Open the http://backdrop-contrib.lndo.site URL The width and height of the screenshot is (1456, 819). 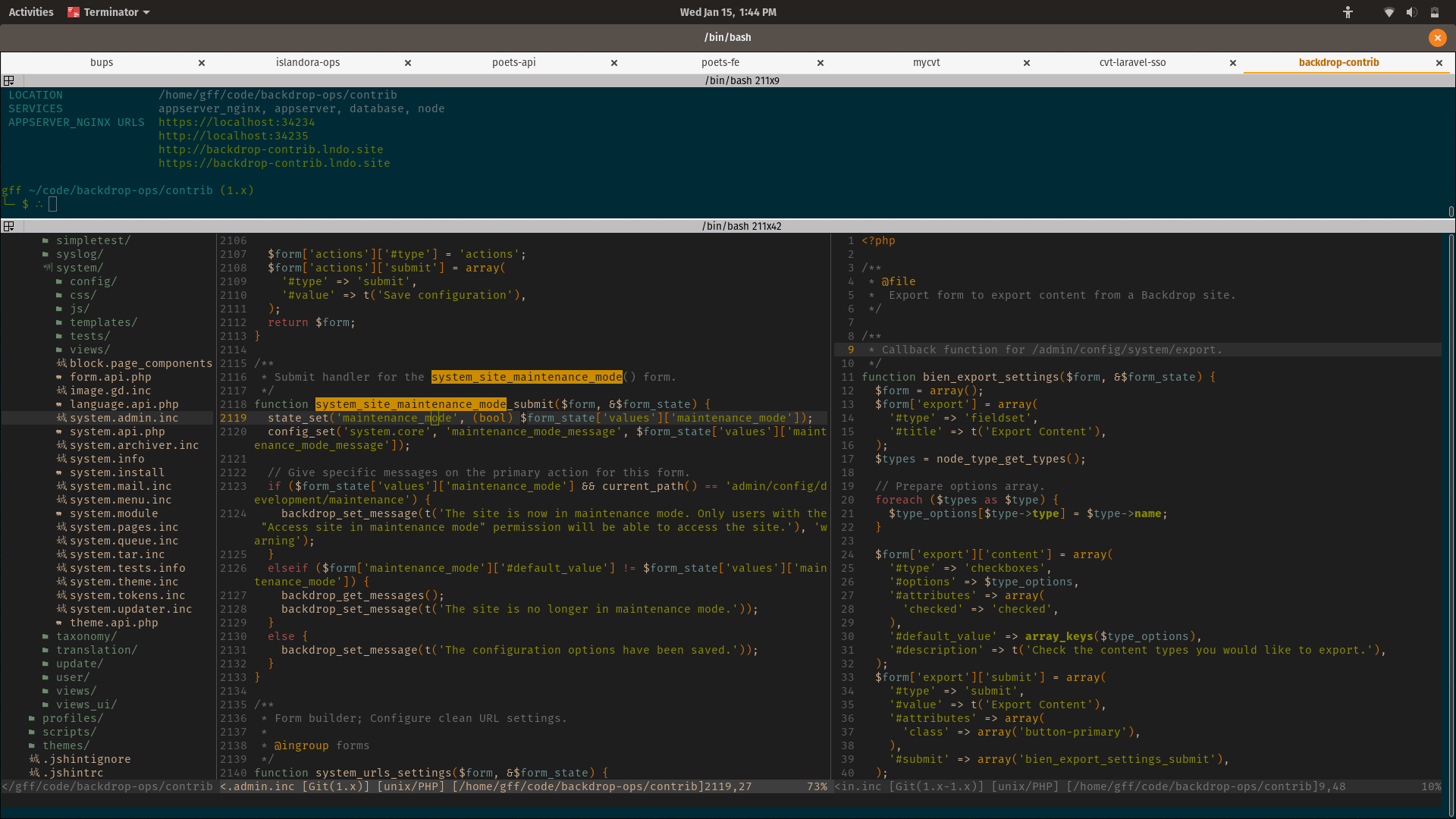pos(271,149)
